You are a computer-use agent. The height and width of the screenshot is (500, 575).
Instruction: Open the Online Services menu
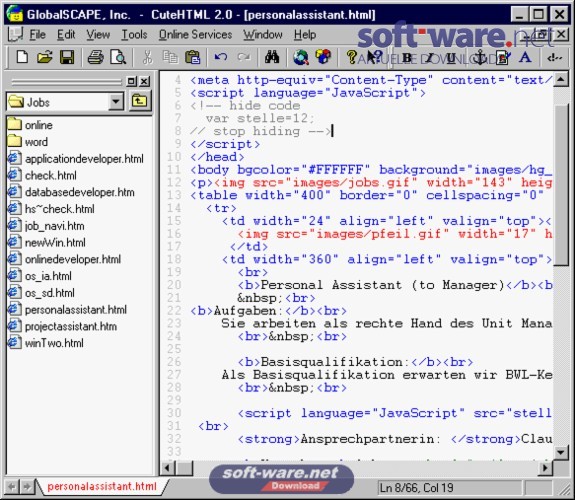point(195,34)
